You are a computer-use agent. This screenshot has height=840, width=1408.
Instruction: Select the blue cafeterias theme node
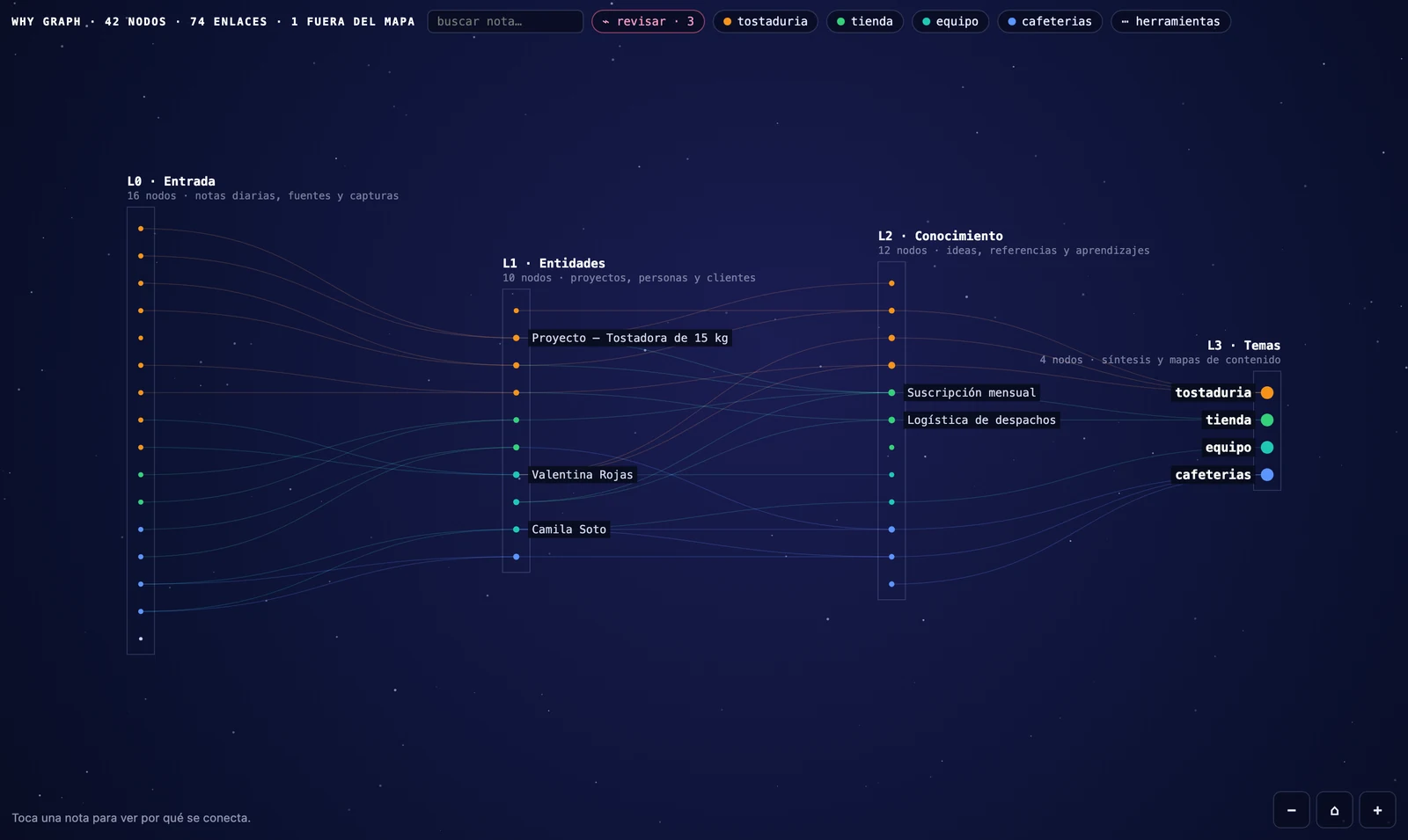(1267, 474)
